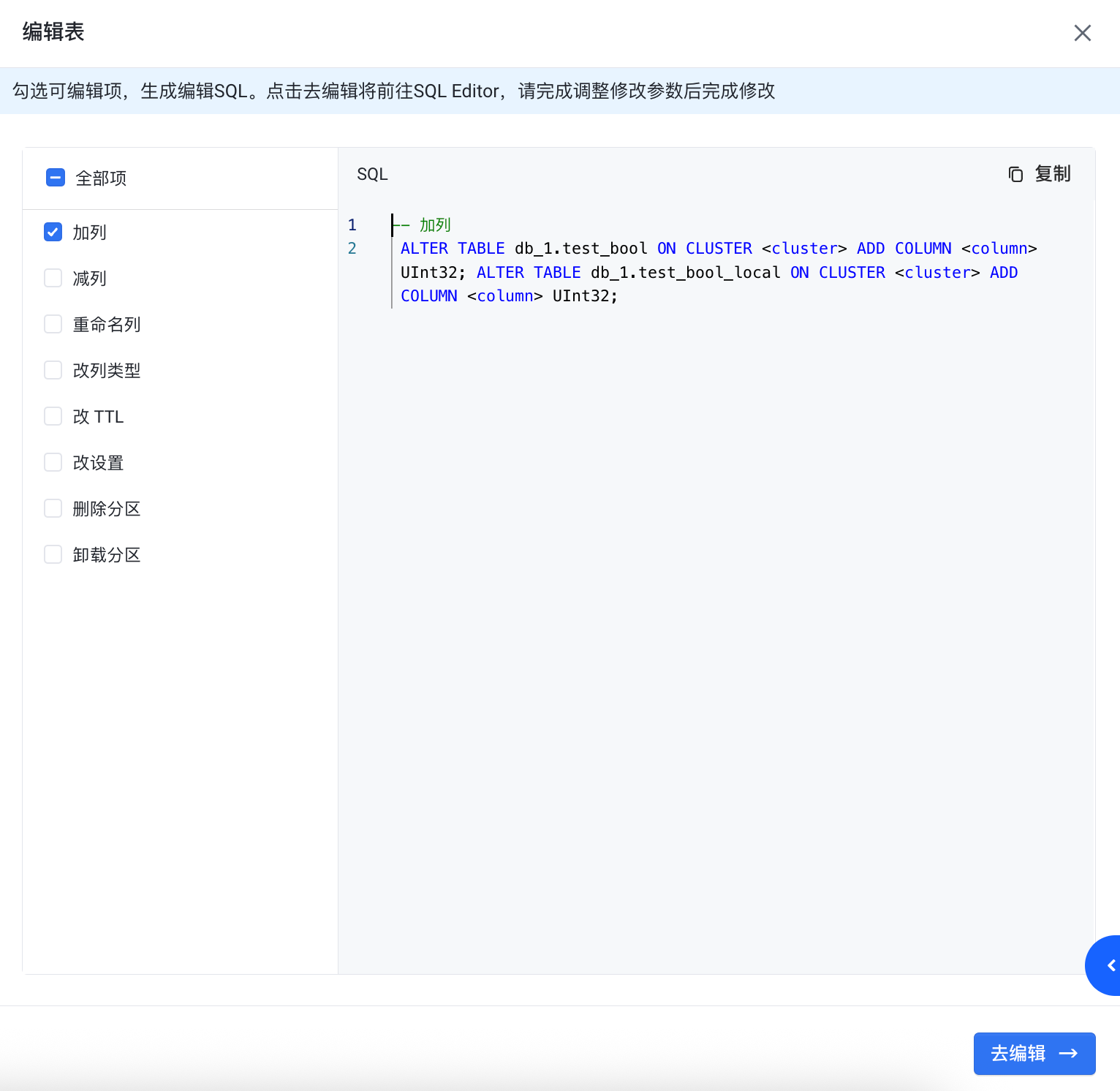Select the 卸载分区 checkbox
1120x1091 pixels.
coord(53,554)
